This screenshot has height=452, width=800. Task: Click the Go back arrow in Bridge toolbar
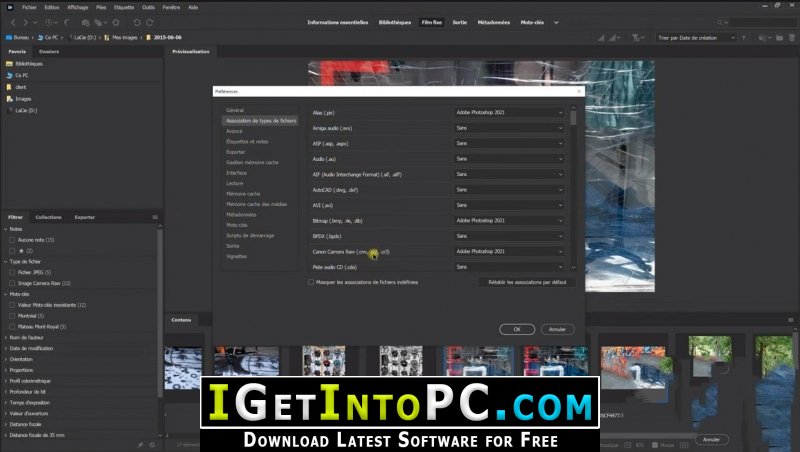click(x=13, y=22)
